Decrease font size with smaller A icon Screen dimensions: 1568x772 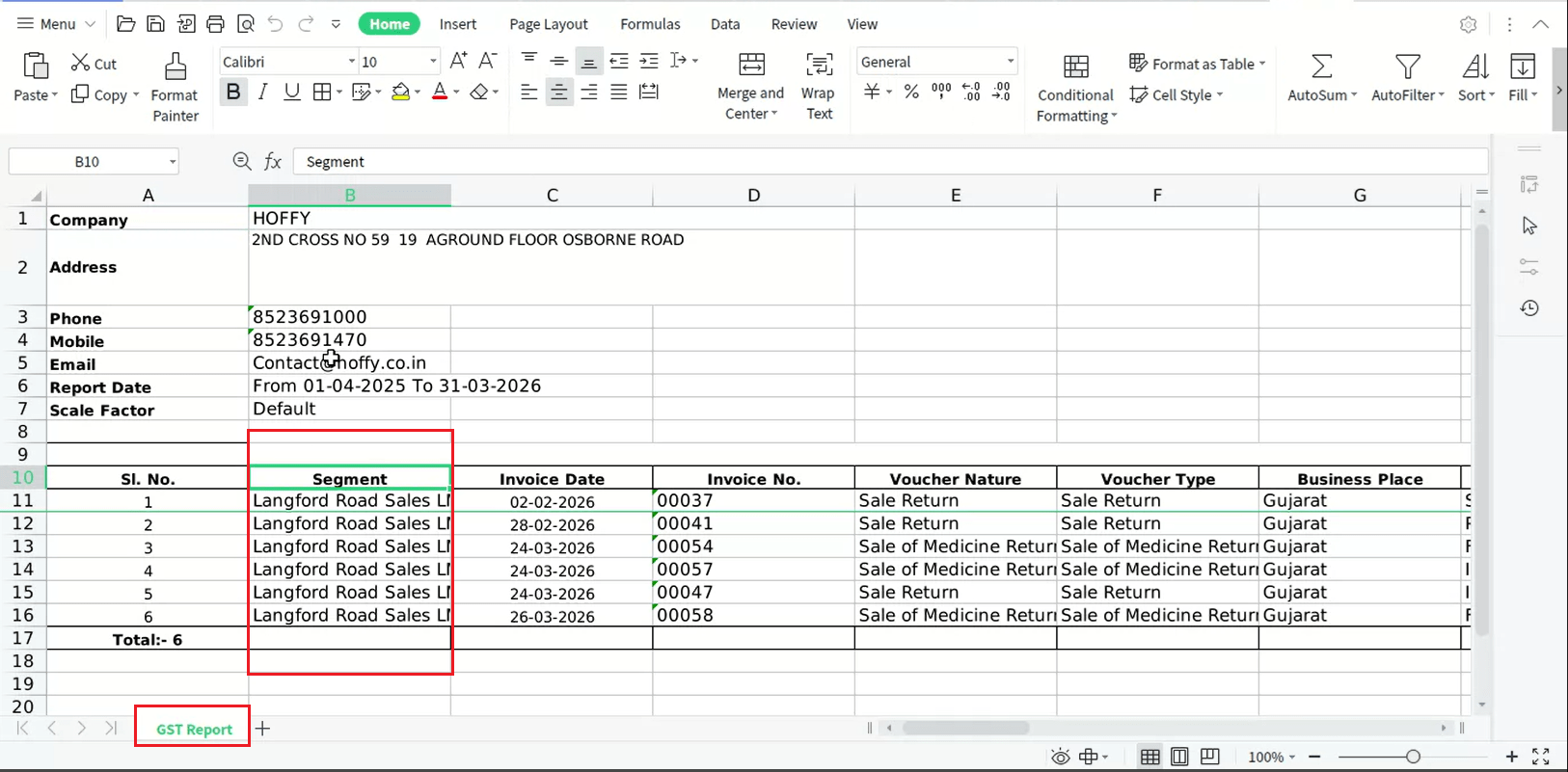click(x=488, y=61)
